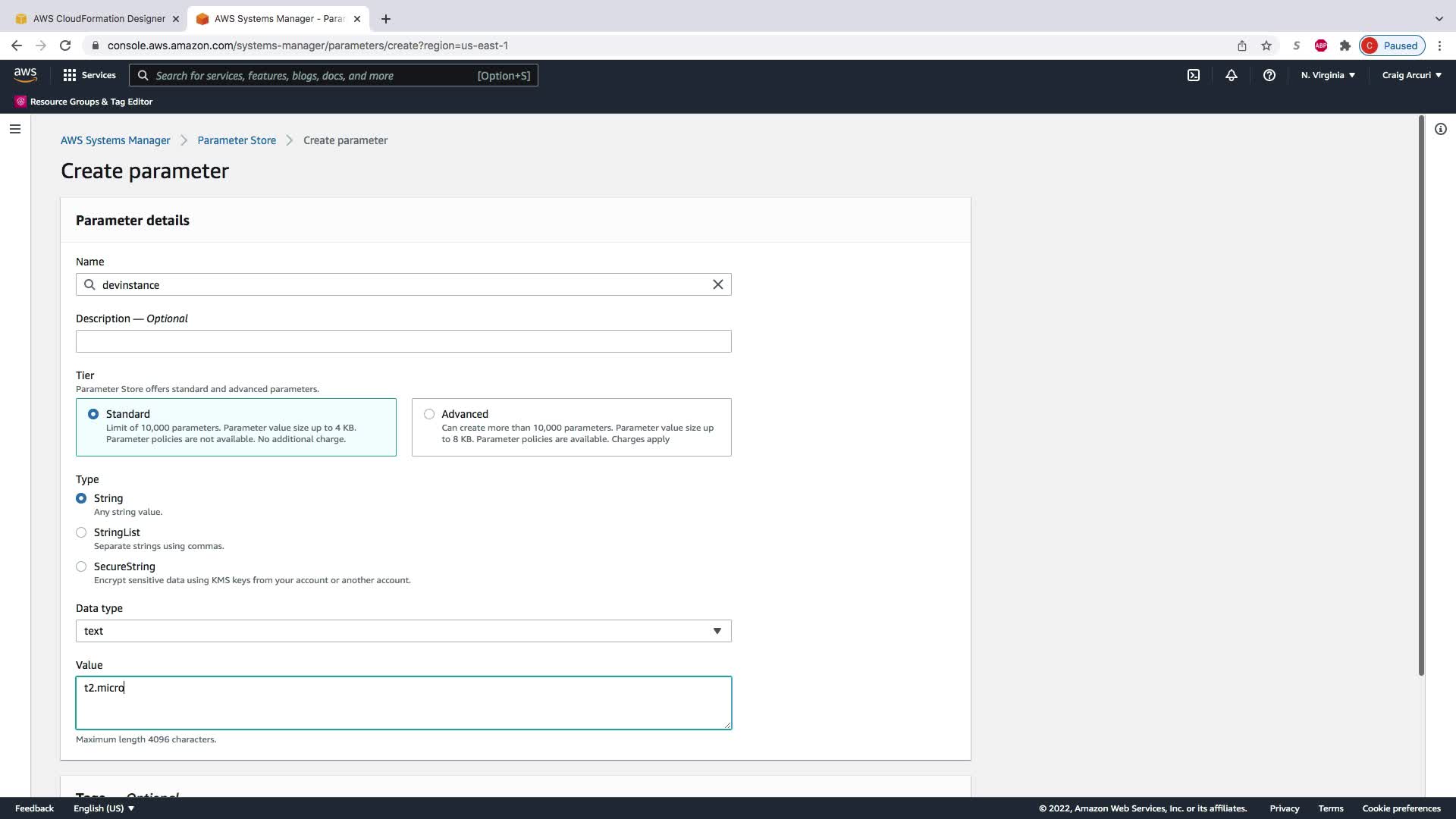Open the notifications bell
1456x819 pixels.
(x=1231, y=75)
